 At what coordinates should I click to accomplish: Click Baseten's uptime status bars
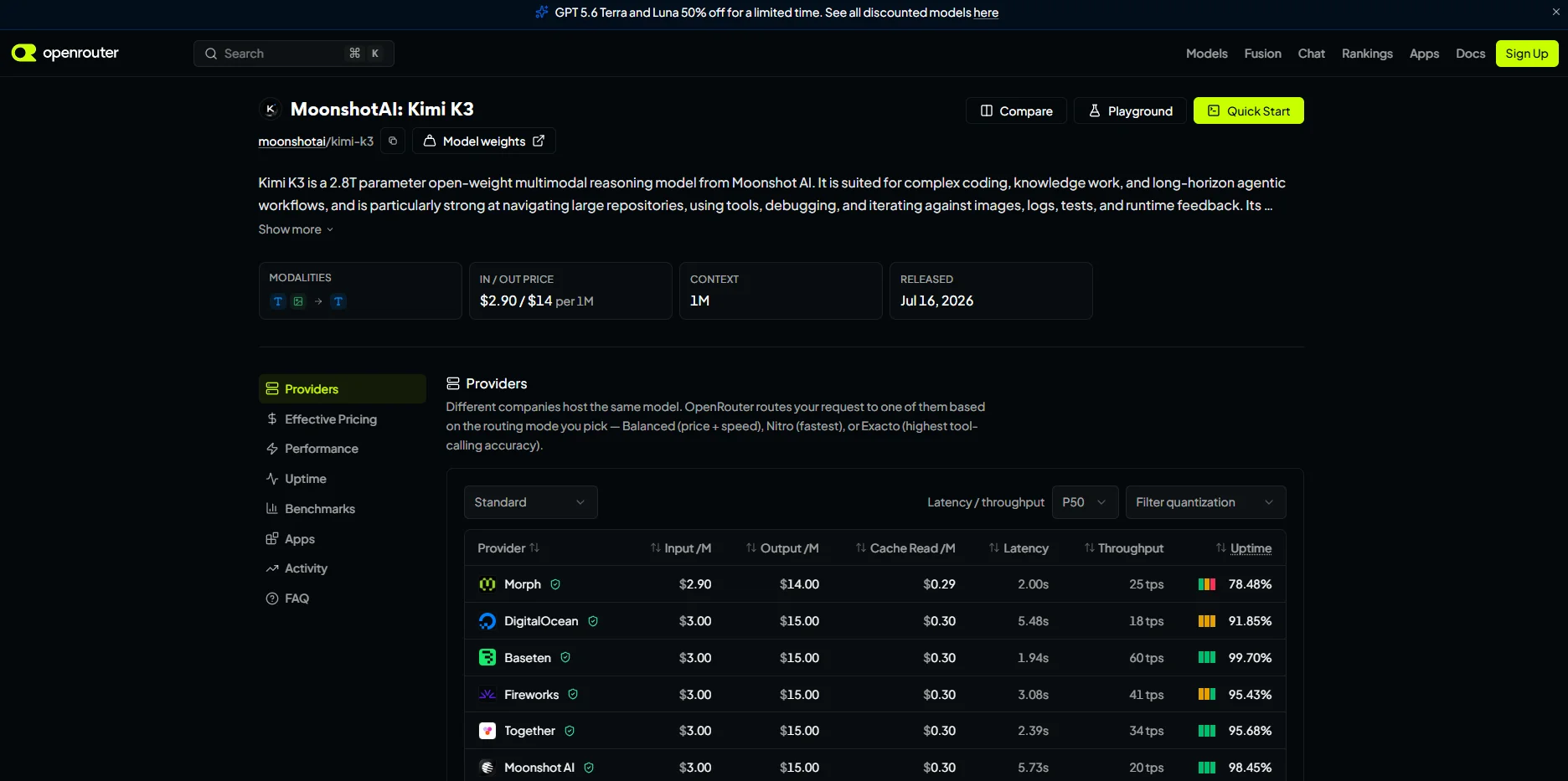tap(1207, 658)
